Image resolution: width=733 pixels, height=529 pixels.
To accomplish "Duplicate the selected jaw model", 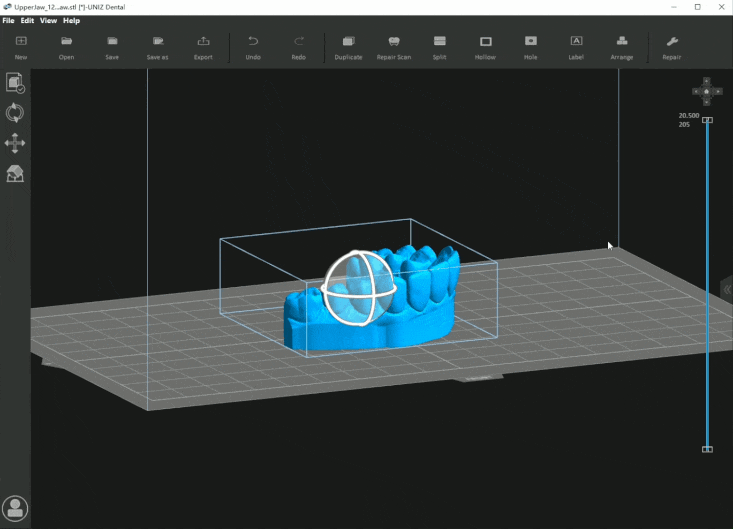I will pos(348,46).
